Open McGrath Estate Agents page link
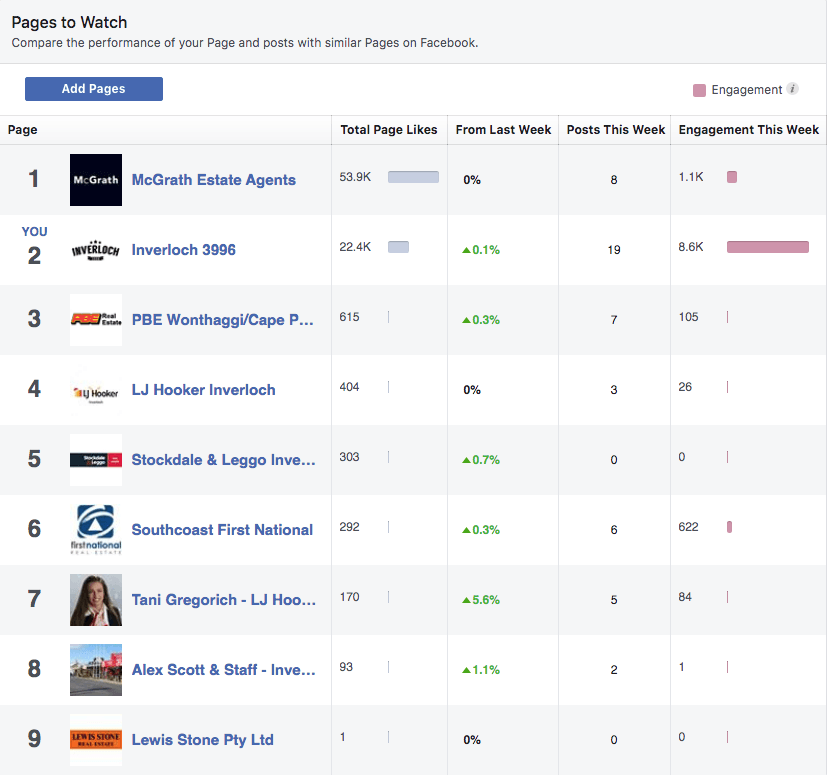 point(214,180)
